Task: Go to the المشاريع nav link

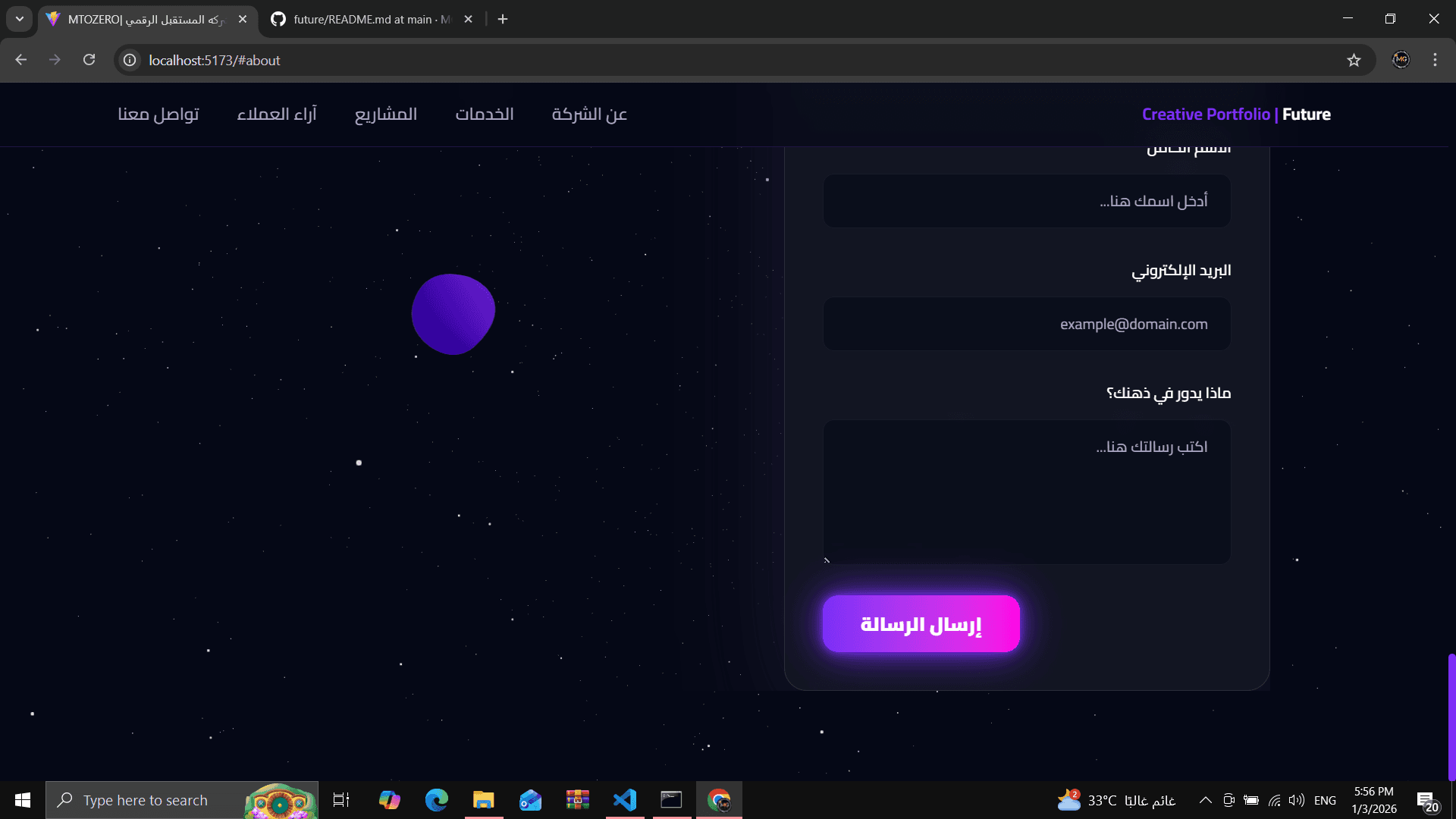Action: [x=386, y=114]
